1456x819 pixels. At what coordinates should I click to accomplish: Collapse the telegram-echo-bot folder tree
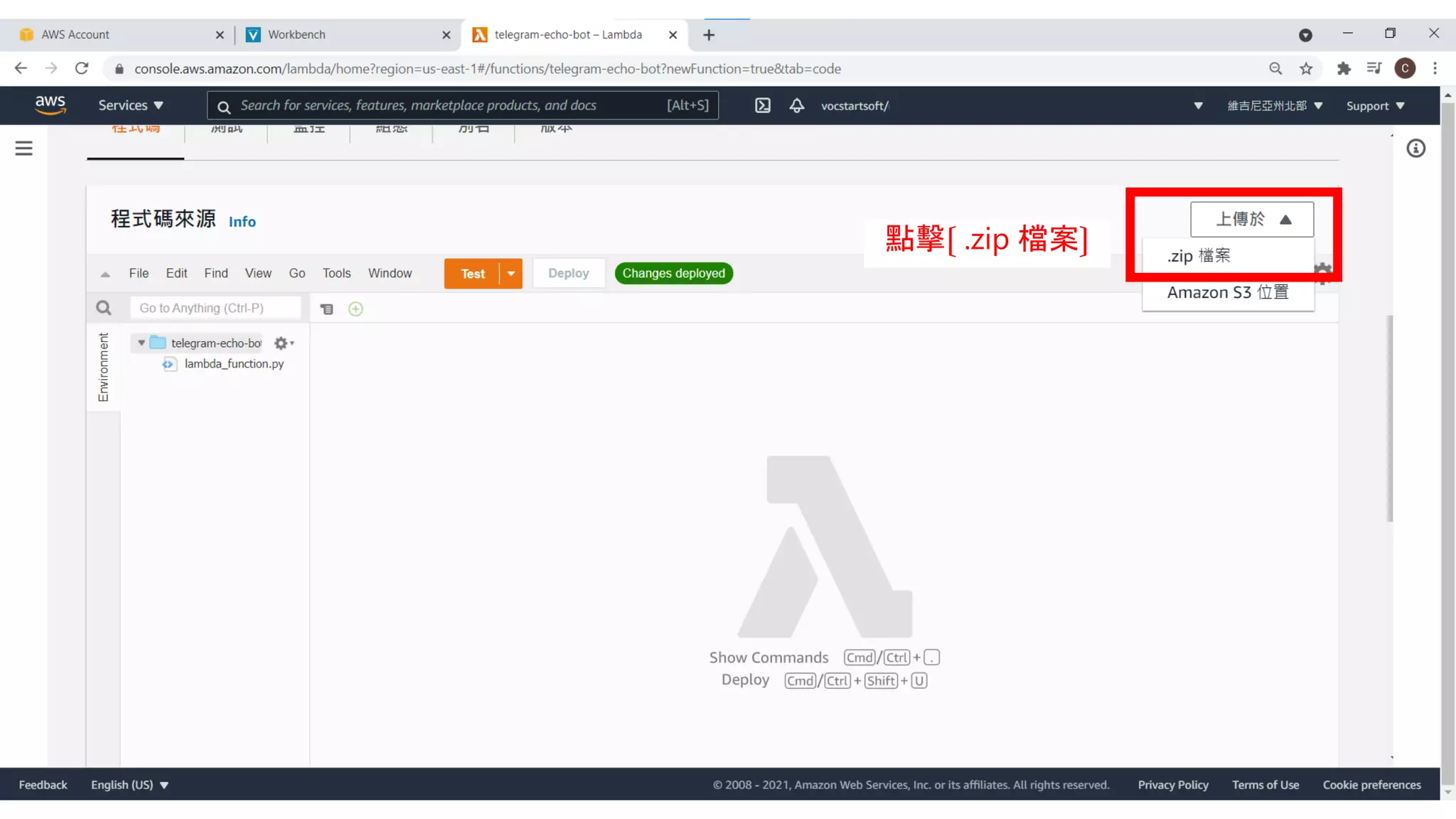[141, 343]
